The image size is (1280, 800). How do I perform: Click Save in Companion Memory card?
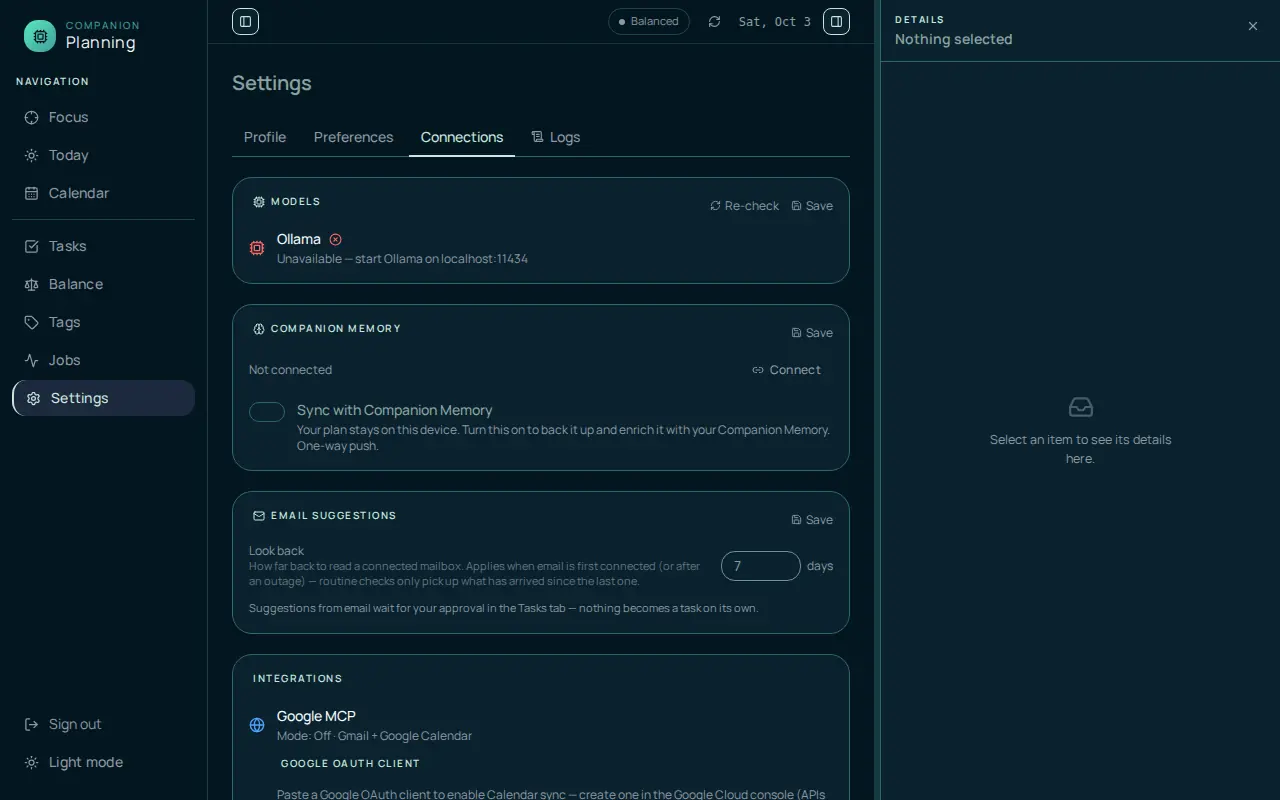(x=812, y=333)
